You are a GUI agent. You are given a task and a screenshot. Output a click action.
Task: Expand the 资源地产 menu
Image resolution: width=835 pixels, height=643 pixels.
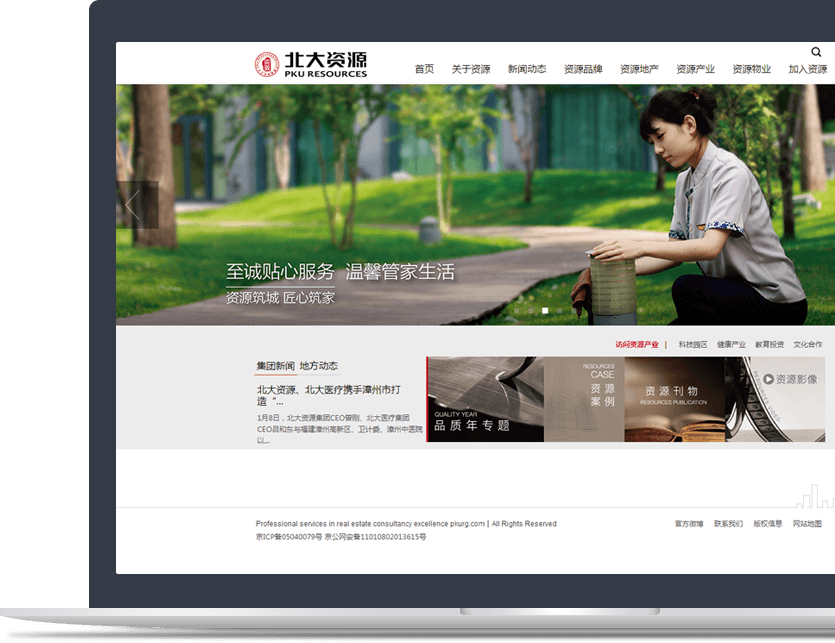click(639, 69)
